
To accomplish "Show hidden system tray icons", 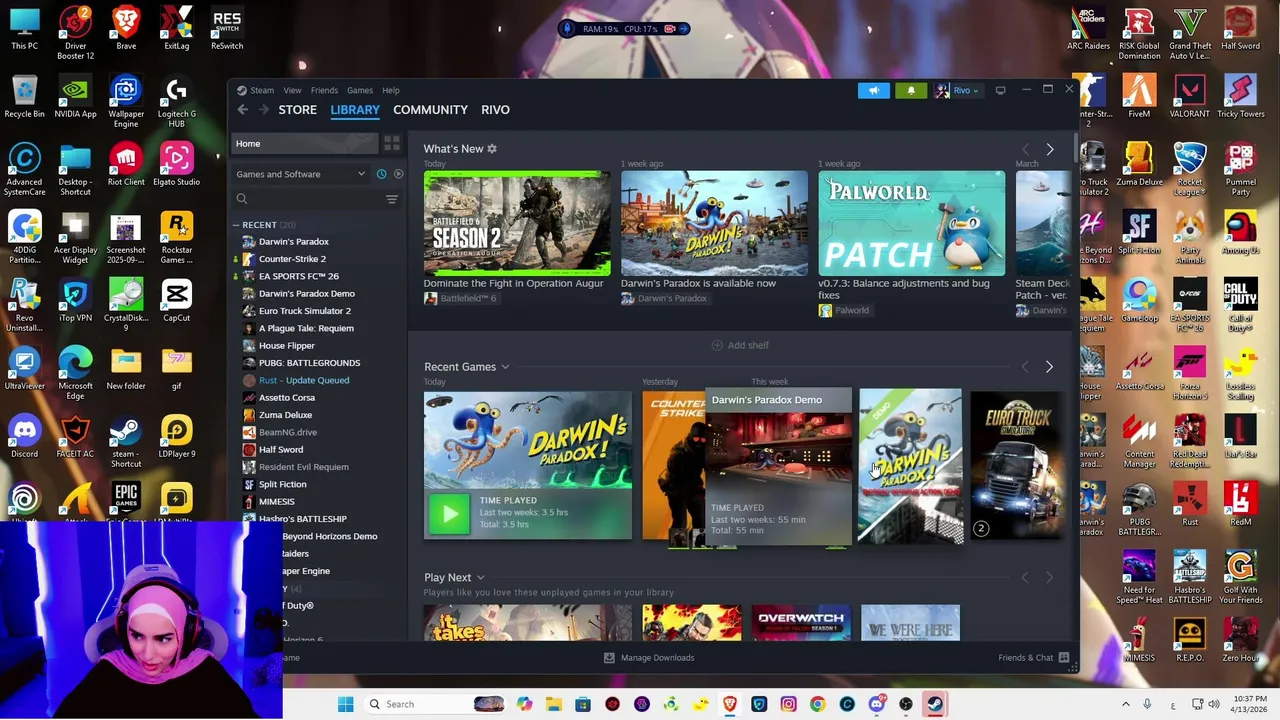I will coord(1125,704).
